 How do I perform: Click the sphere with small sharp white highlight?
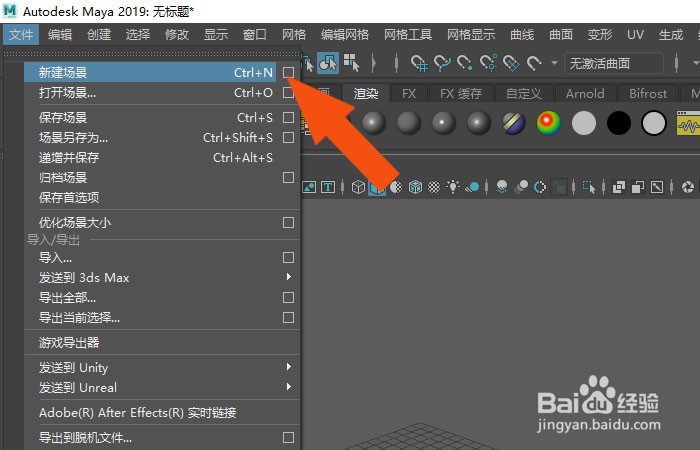pyautogui.click(x=443, y=123)
